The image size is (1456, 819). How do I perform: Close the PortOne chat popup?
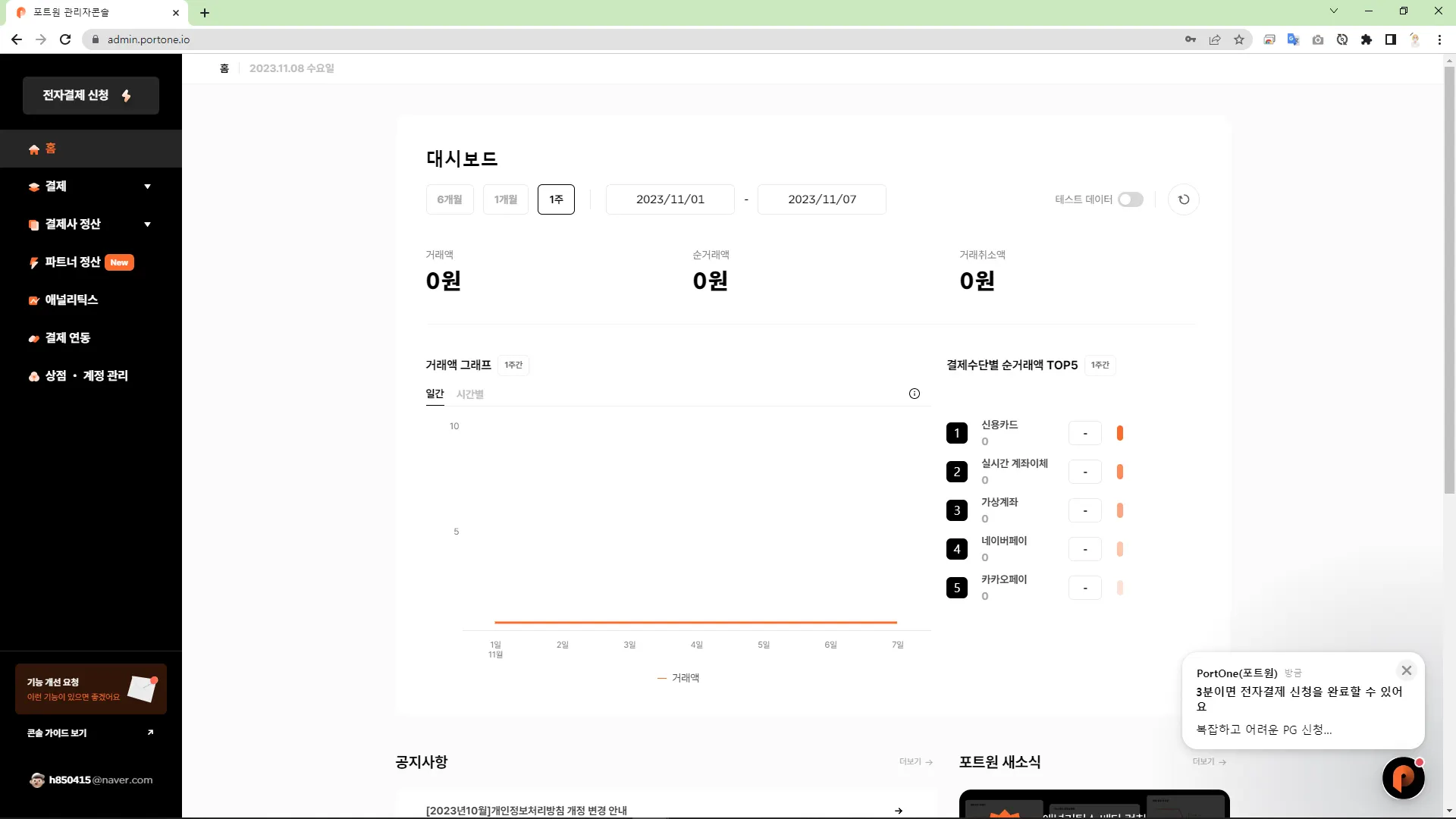pyautogui.click(x=1406, y=670)
